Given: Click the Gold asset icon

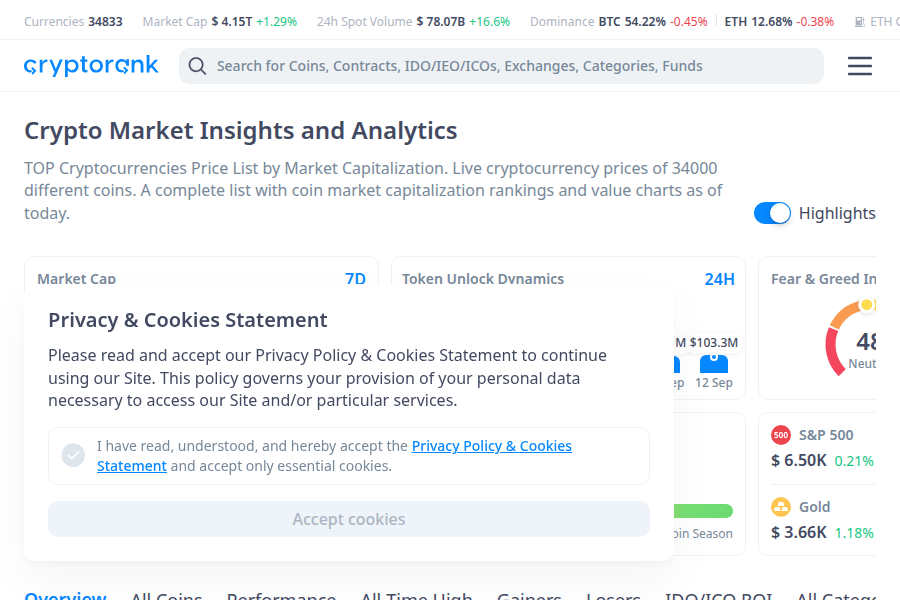Looking at the screenshot, I should (779, 507).
